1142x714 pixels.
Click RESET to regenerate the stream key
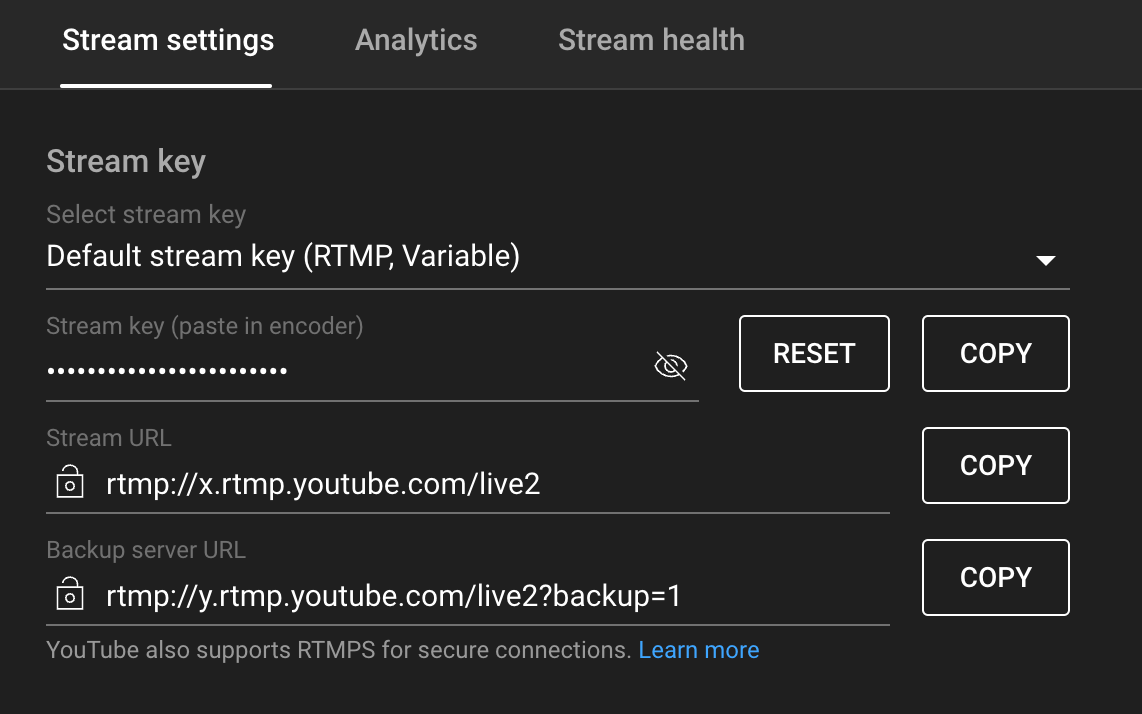814,353
